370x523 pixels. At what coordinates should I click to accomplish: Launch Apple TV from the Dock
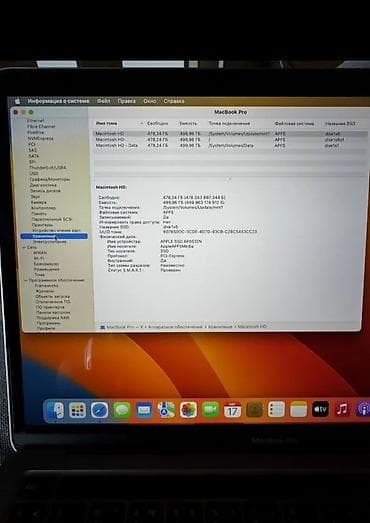320,409
